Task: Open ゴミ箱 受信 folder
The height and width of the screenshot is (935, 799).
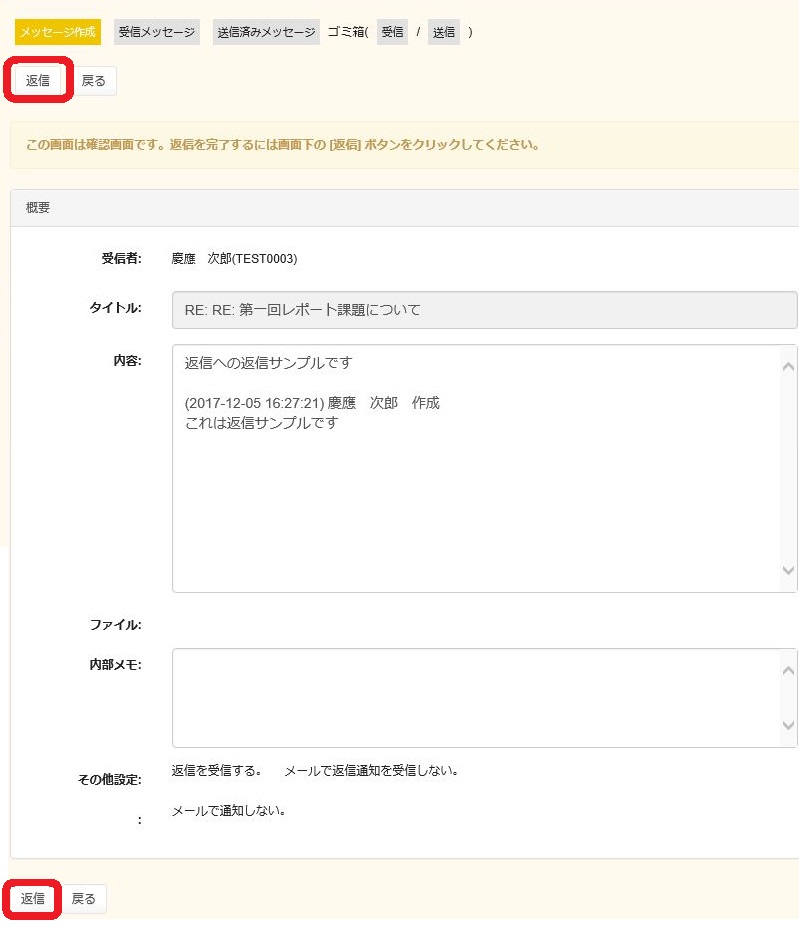Action: [392, 32]
